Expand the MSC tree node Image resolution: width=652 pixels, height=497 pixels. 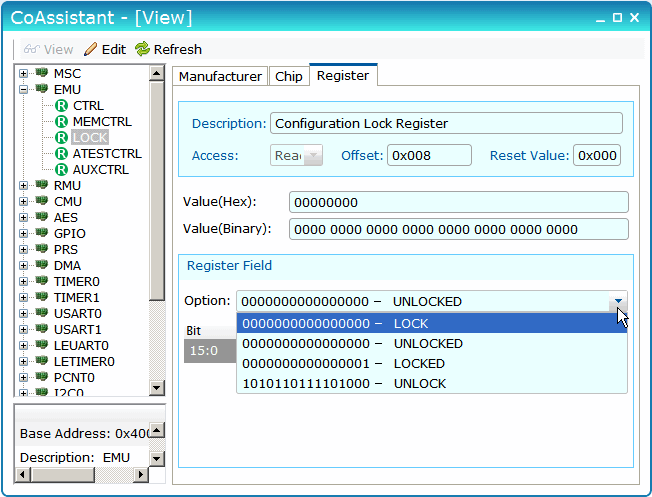(x=24, y=74)
